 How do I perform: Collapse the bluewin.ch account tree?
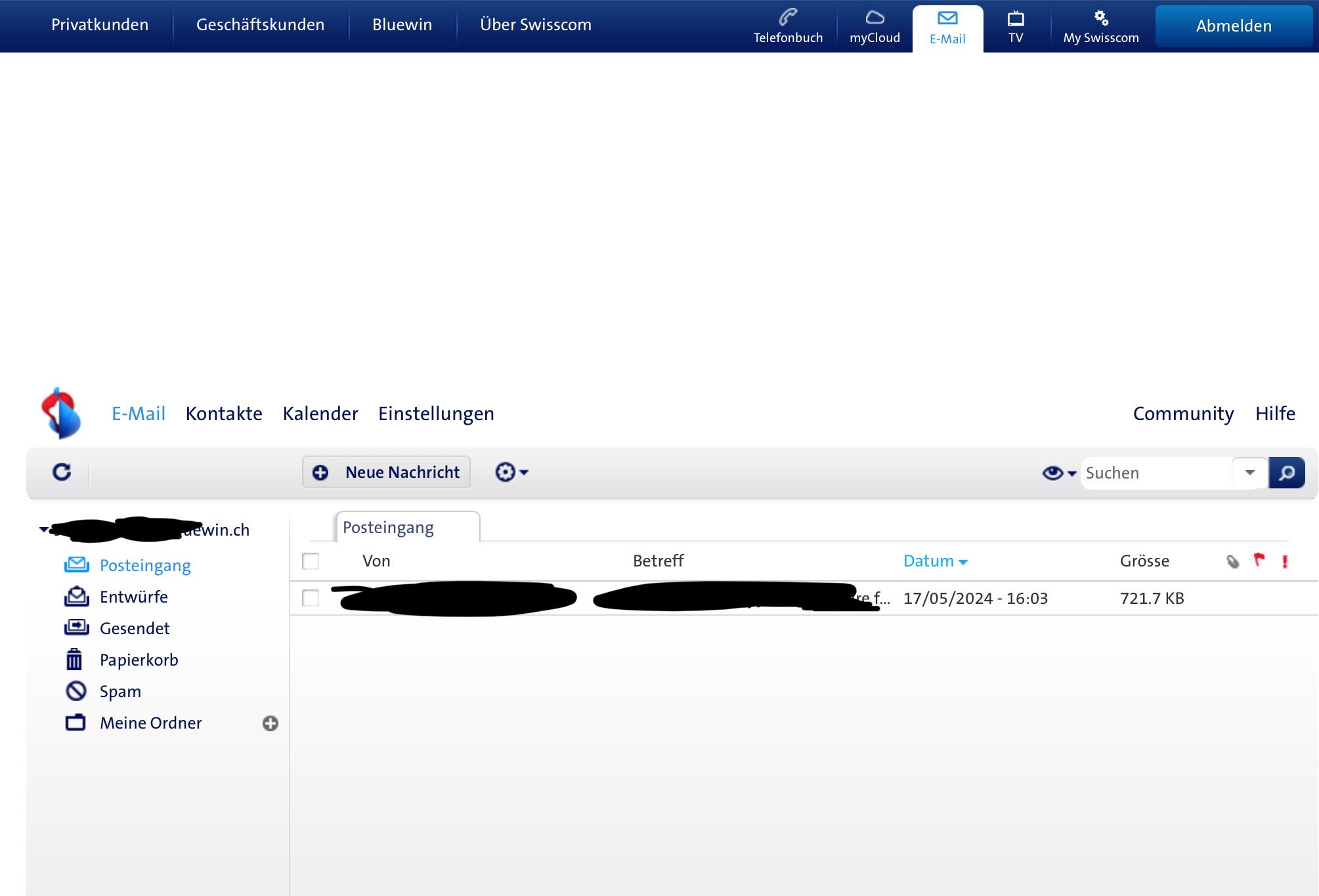tap(43, 529)
